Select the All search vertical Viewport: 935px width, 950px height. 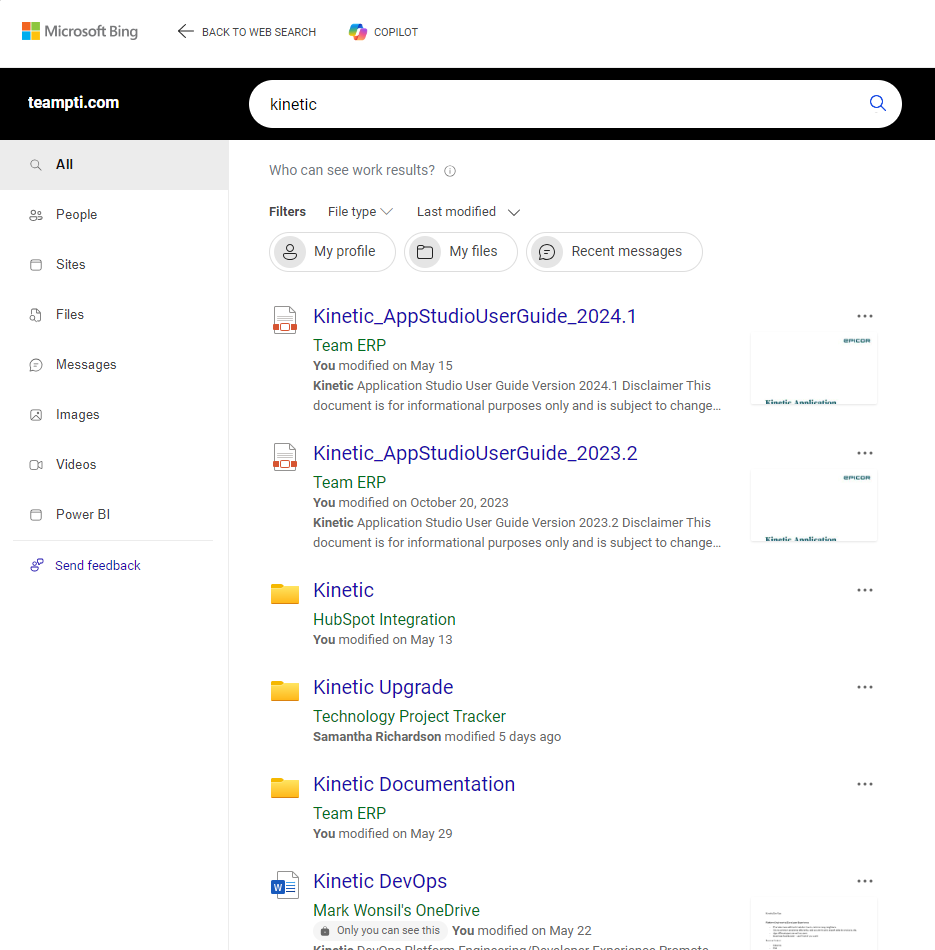pyautogui.click(x=115, y=165)
